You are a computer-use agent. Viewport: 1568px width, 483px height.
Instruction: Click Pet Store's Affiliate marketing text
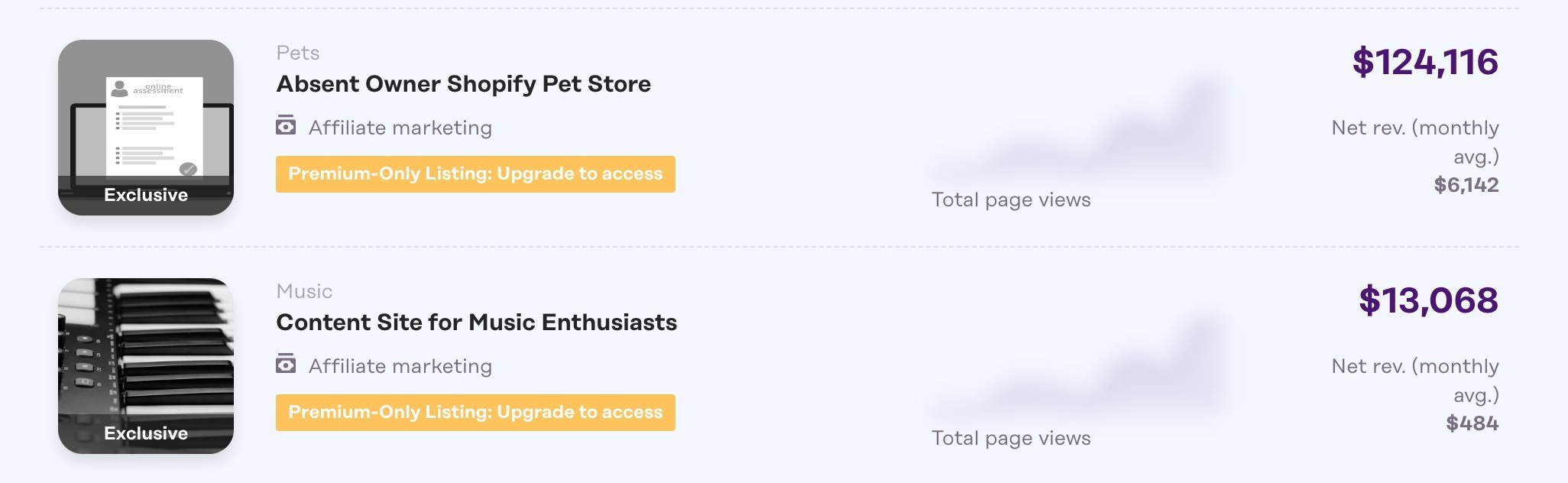(x=400, y=128)
